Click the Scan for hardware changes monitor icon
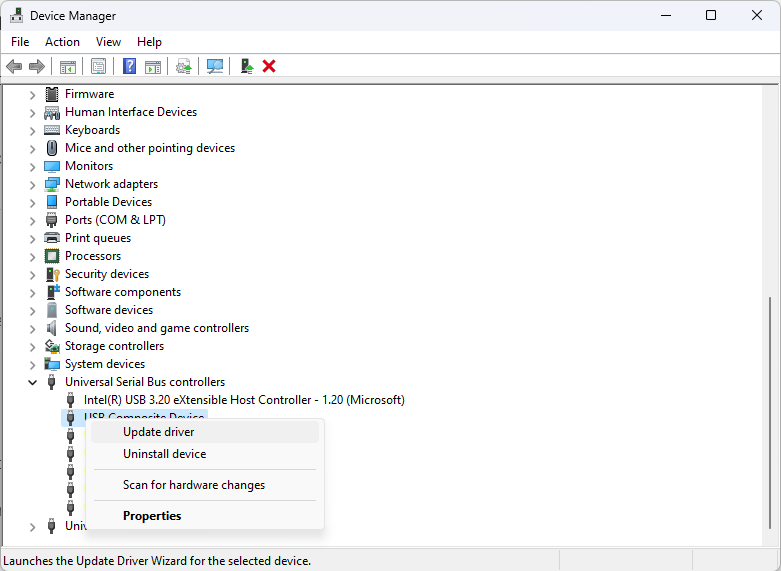Viewport: 781px width, 571px height. (215, 66)
